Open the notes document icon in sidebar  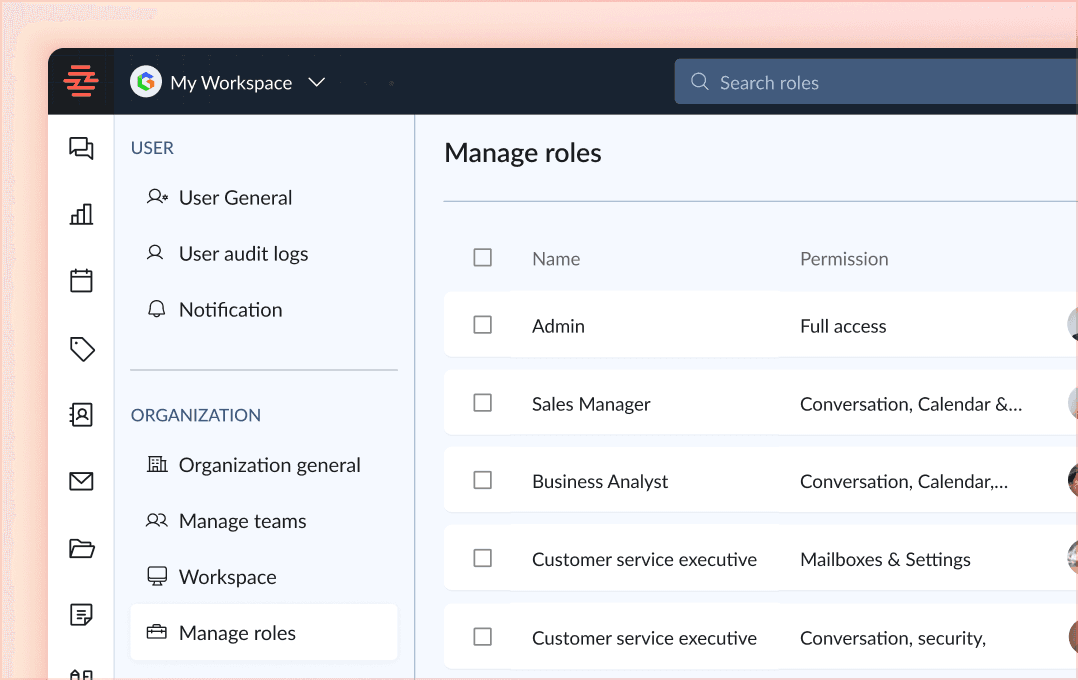coord(81,614)
